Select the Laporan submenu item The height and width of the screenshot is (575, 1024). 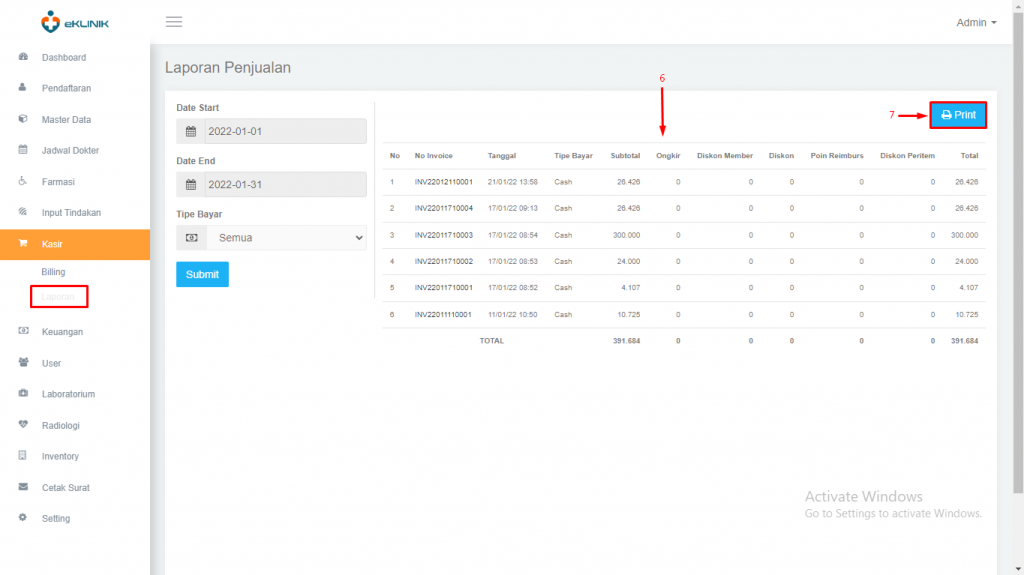coord(58,297)
